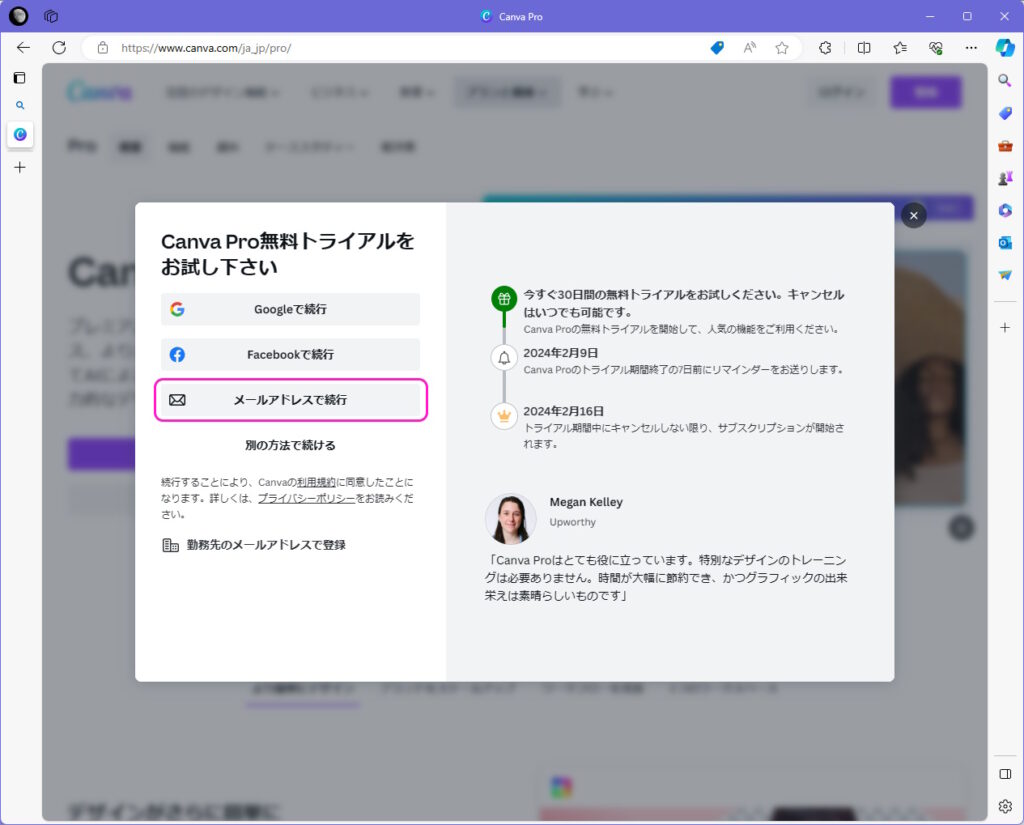Open the shopping tag icon in address bar

coord(717,48)
